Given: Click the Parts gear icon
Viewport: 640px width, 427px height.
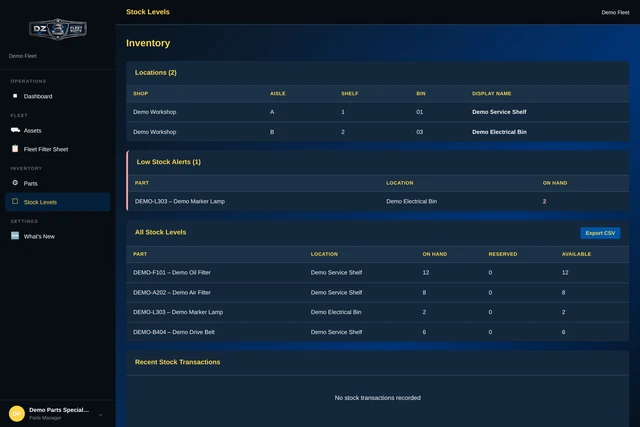Looking at the screenshot, I should [15, 183].
